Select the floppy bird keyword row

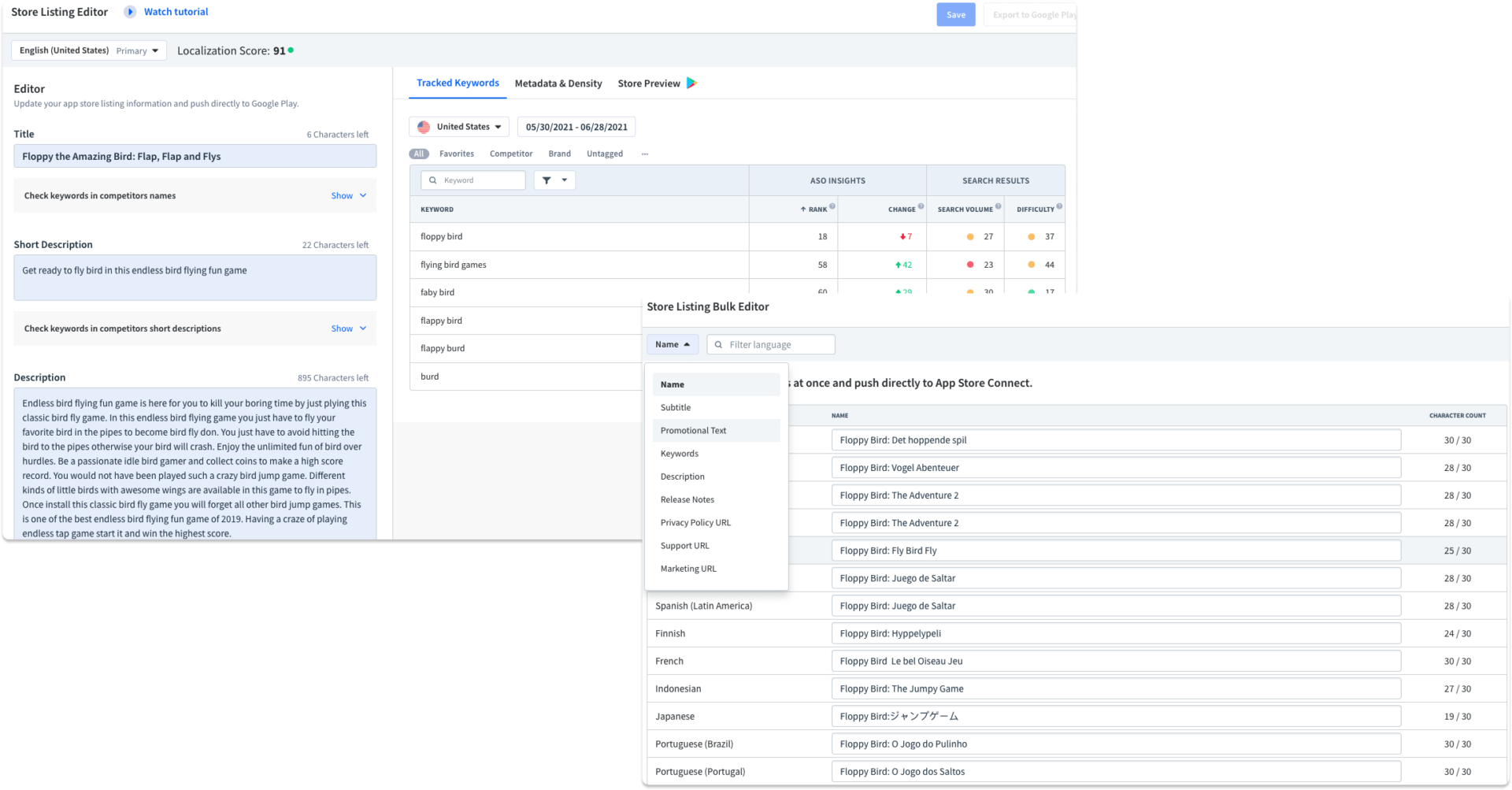click(737, 236)
